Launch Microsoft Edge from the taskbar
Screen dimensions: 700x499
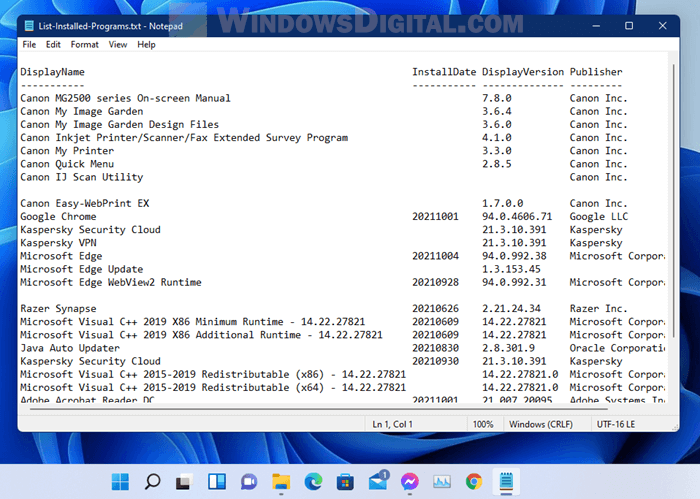(x=313, y=482)
